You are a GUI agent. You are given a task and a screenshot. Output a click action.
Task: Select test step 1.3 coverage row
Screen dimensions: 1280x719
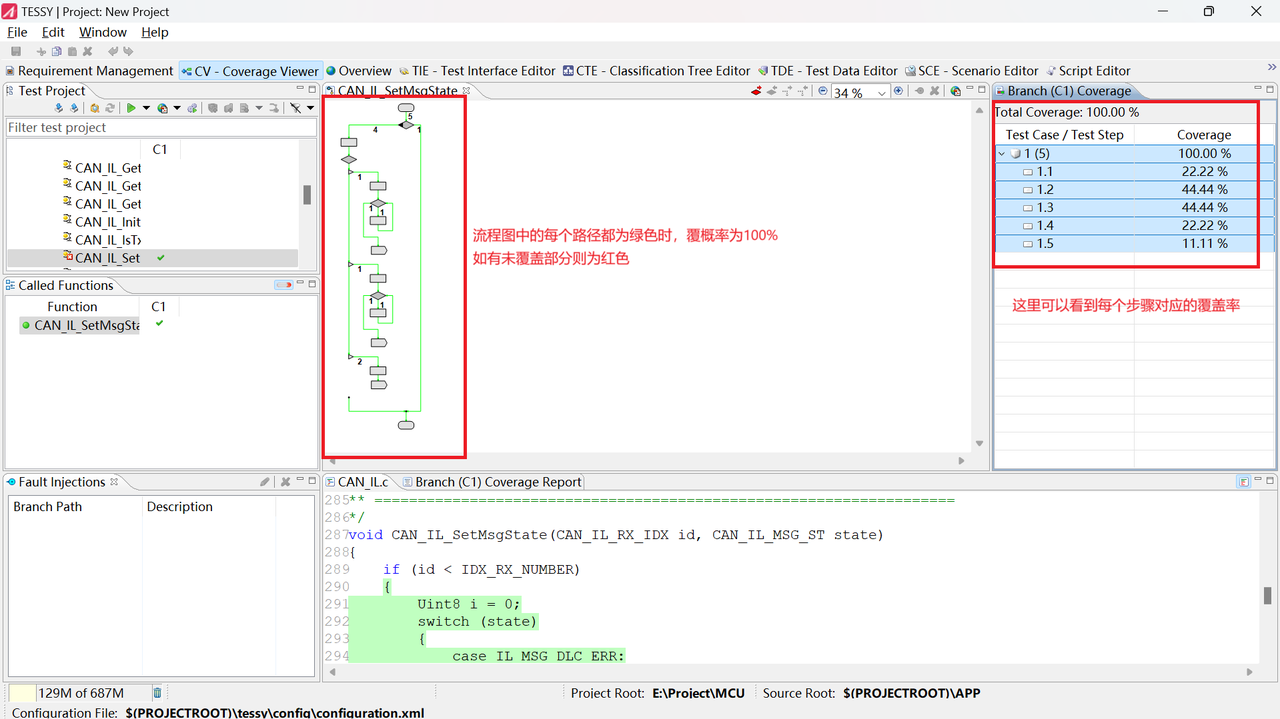(1135, 208)
